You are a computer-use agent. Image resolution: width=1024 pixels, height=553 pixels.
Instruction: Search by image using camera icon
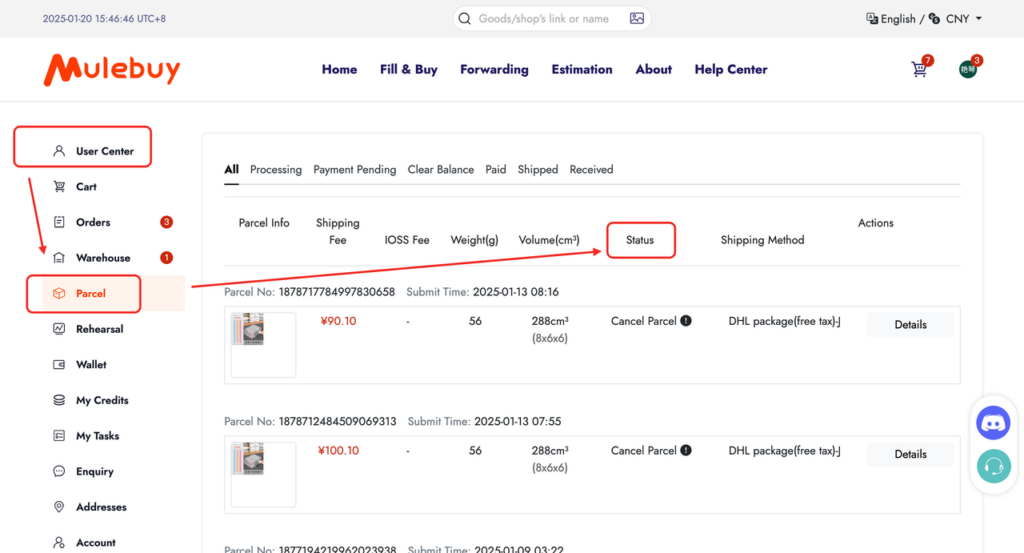point(637,18)
